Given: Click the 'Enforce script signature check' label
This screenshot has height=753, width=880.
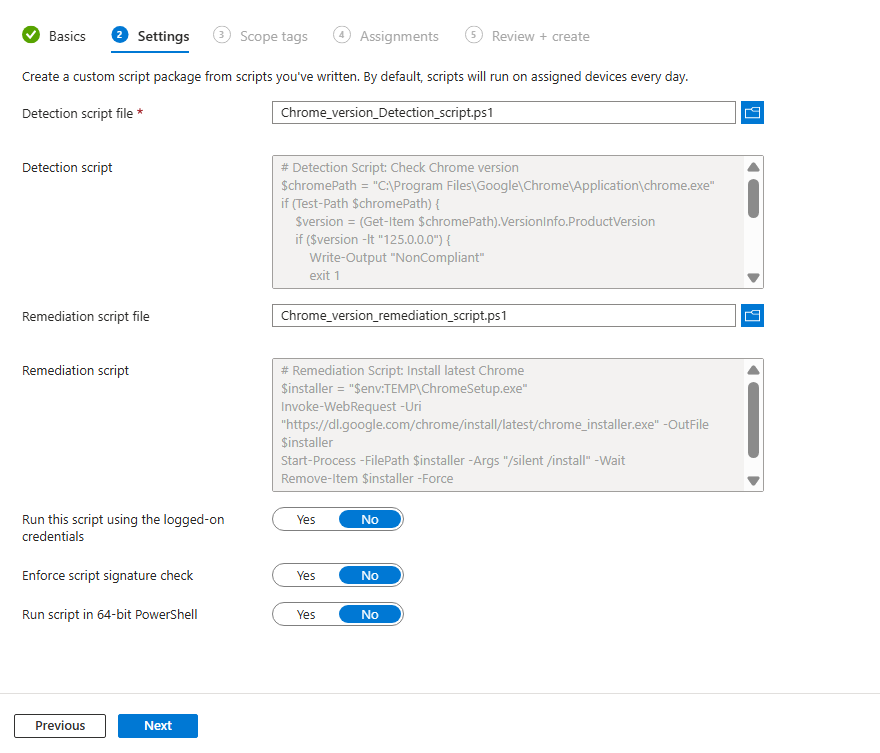Looking at the screenshot, I should click(x=107, y=576).
